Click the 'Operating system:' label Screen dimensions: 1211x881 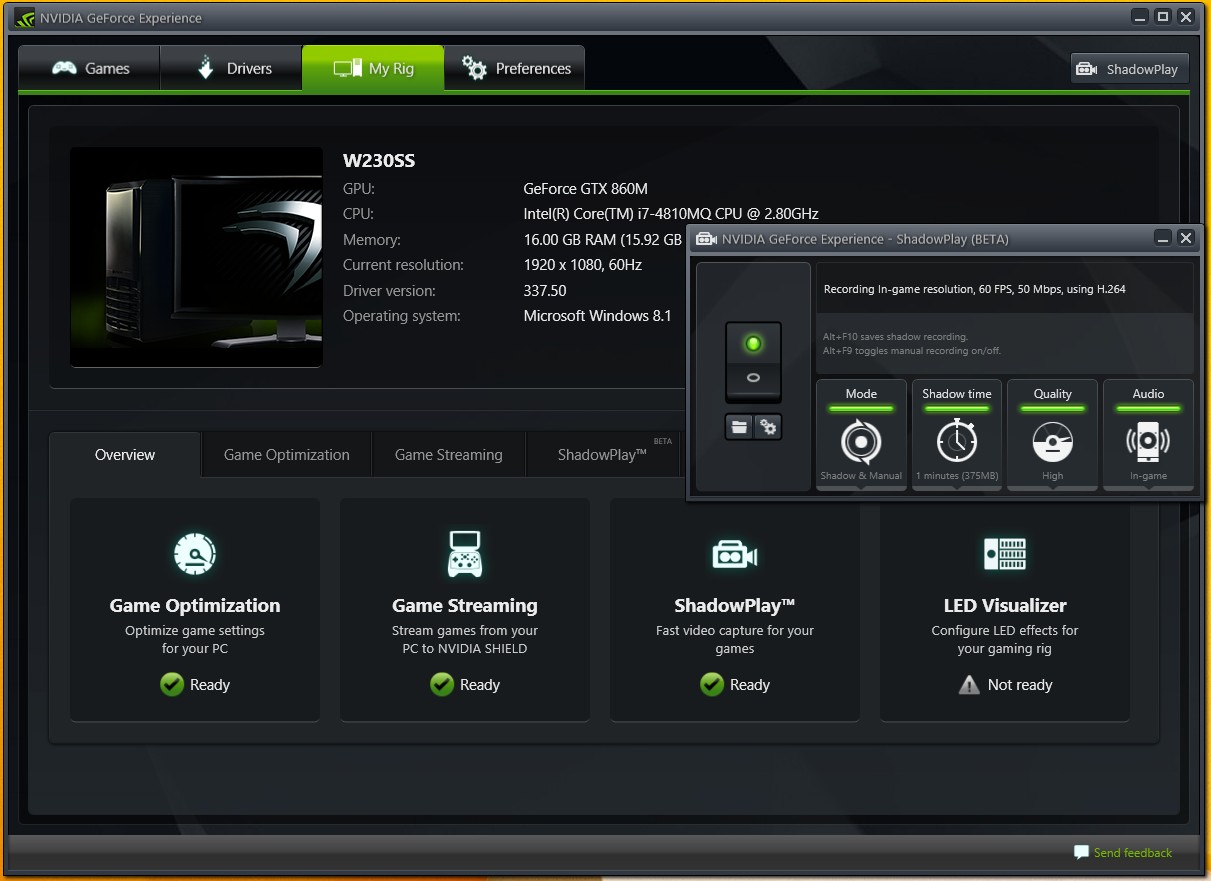(402, 316)
